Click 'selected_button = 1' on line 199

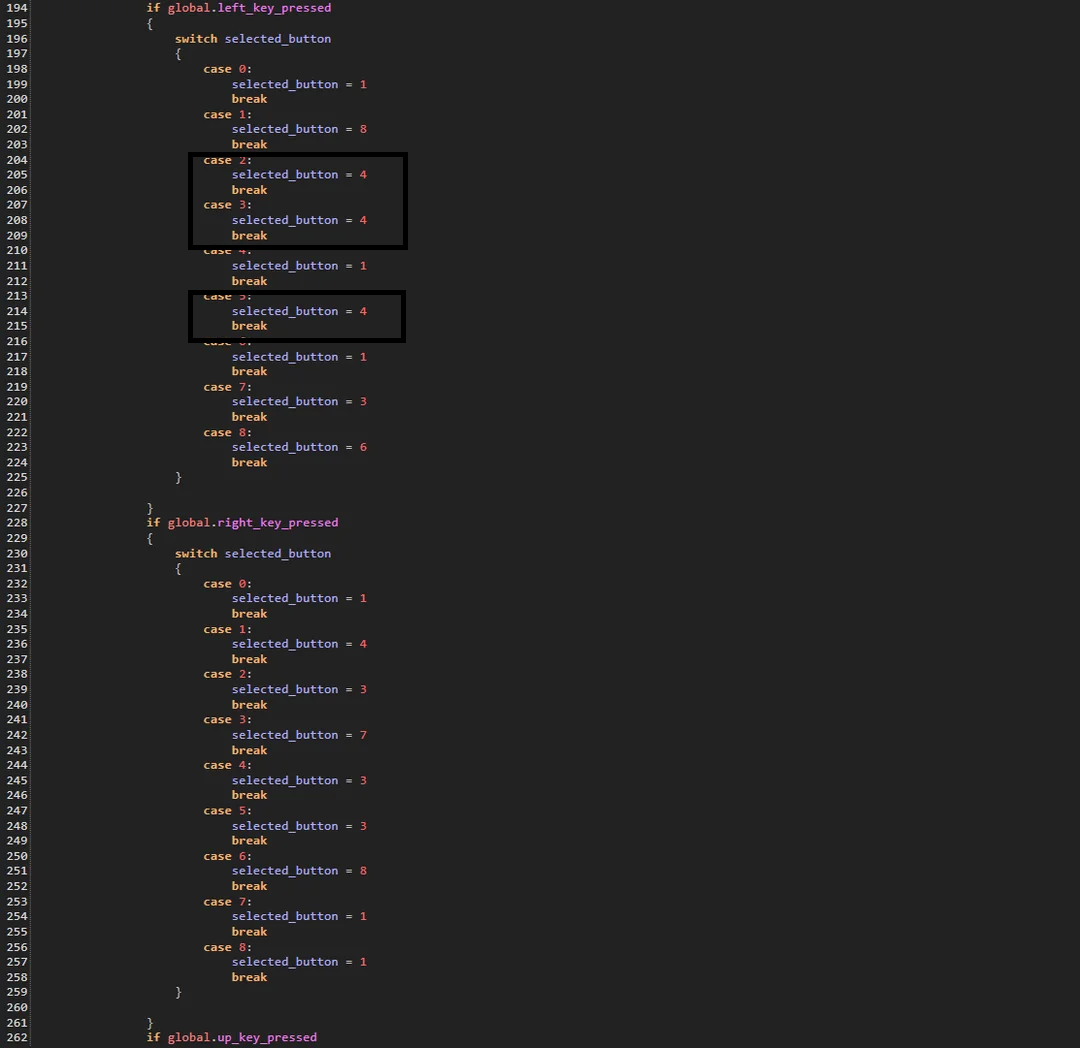click(299, 84)
